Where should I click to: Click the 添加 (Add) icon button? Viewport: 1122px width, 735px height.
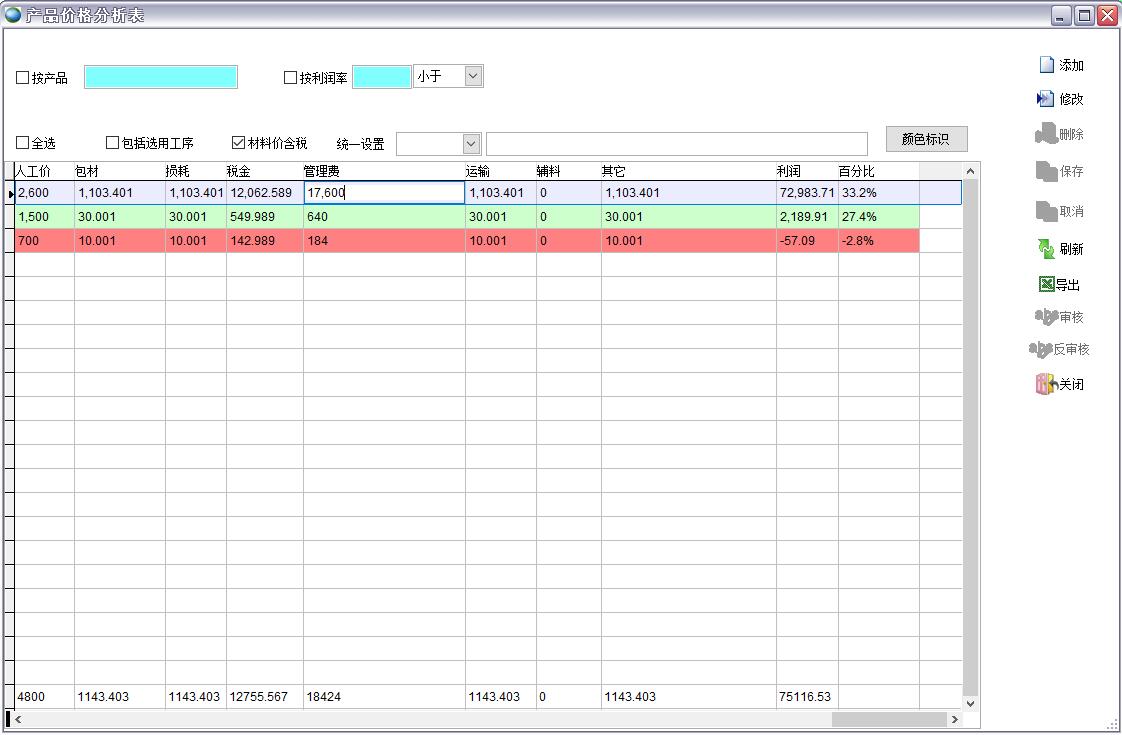[x=1047, y=65]
